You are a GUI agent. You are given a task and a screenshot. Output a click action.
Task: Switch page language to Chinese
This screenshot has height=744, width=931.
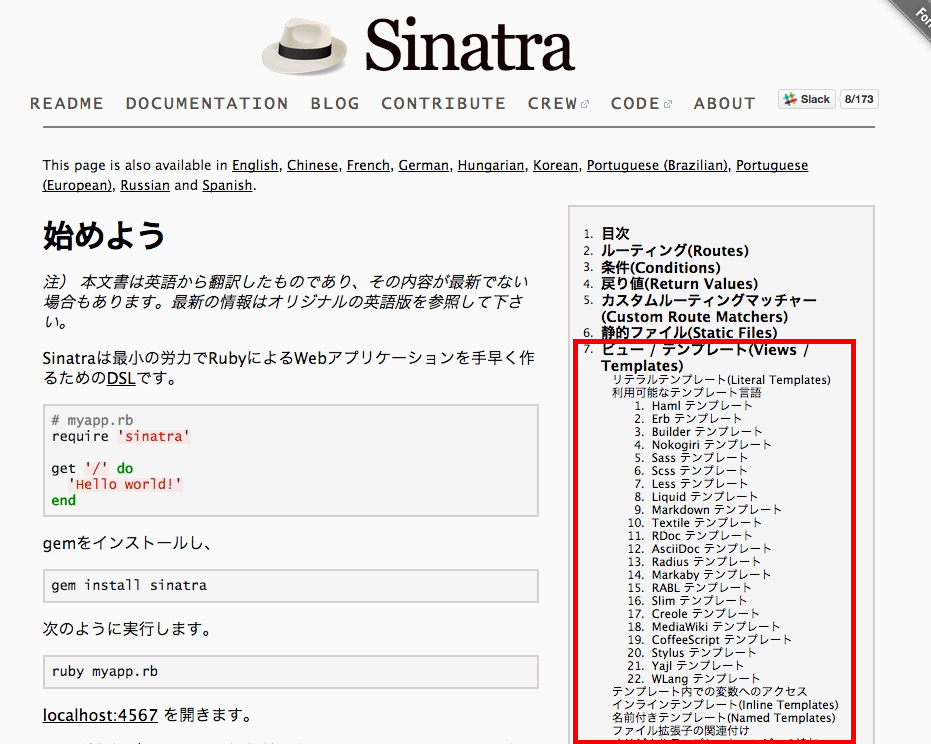[x=312, y=165]
